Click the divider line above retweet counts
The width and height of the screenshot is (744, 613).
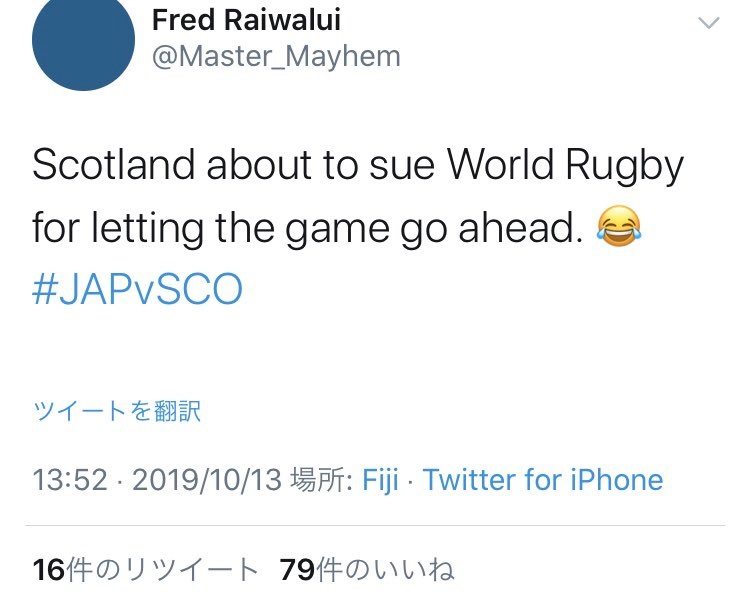point(375,525)
